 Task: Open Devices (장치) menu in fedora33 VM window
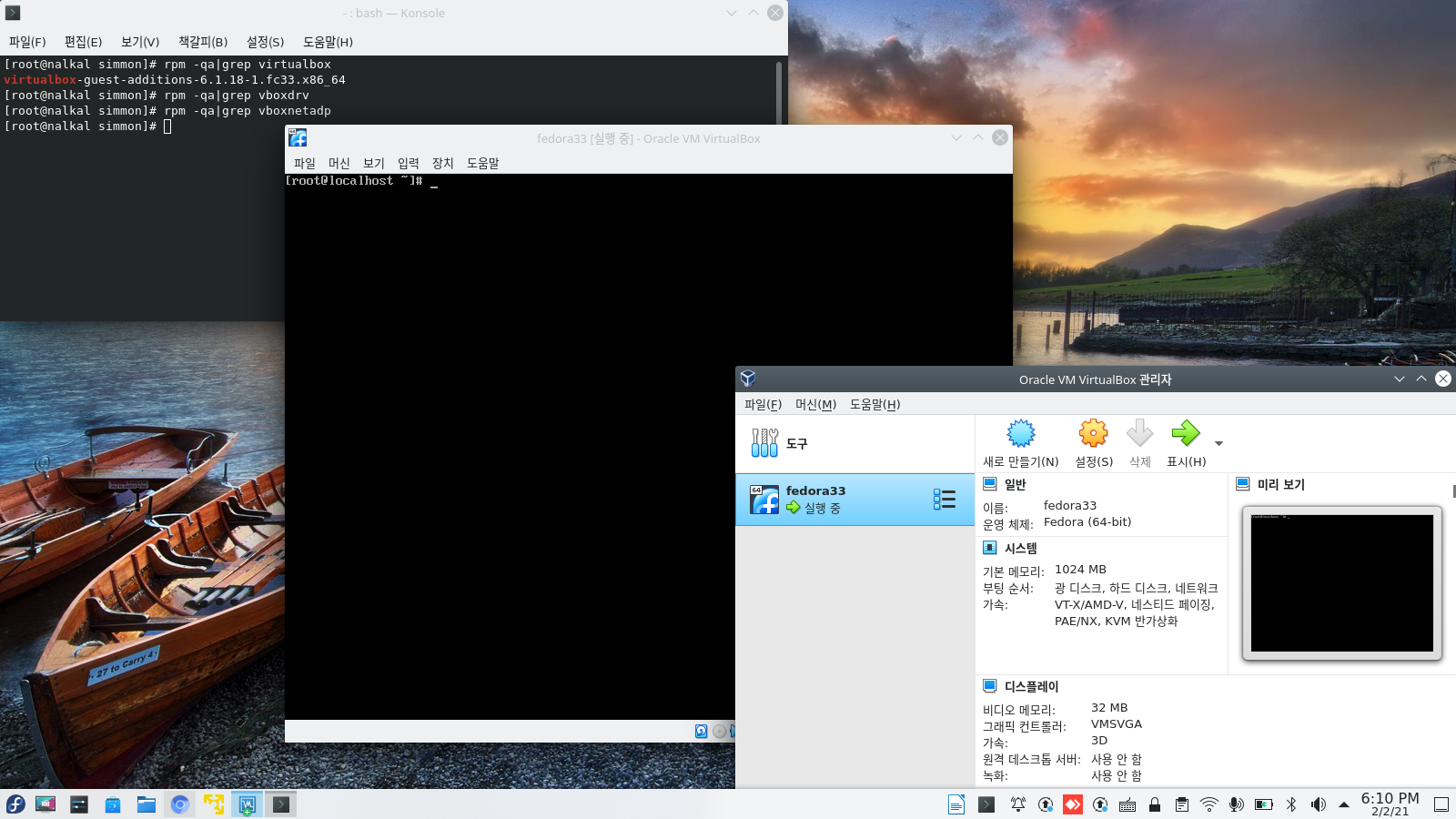[x=443, y=163]
